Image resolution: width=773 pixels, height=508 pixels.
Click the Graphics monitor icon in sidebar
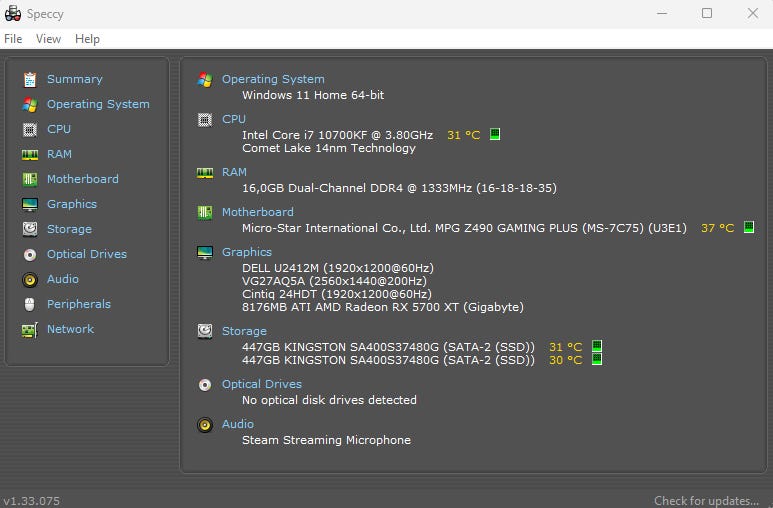[x=30, y=205]
